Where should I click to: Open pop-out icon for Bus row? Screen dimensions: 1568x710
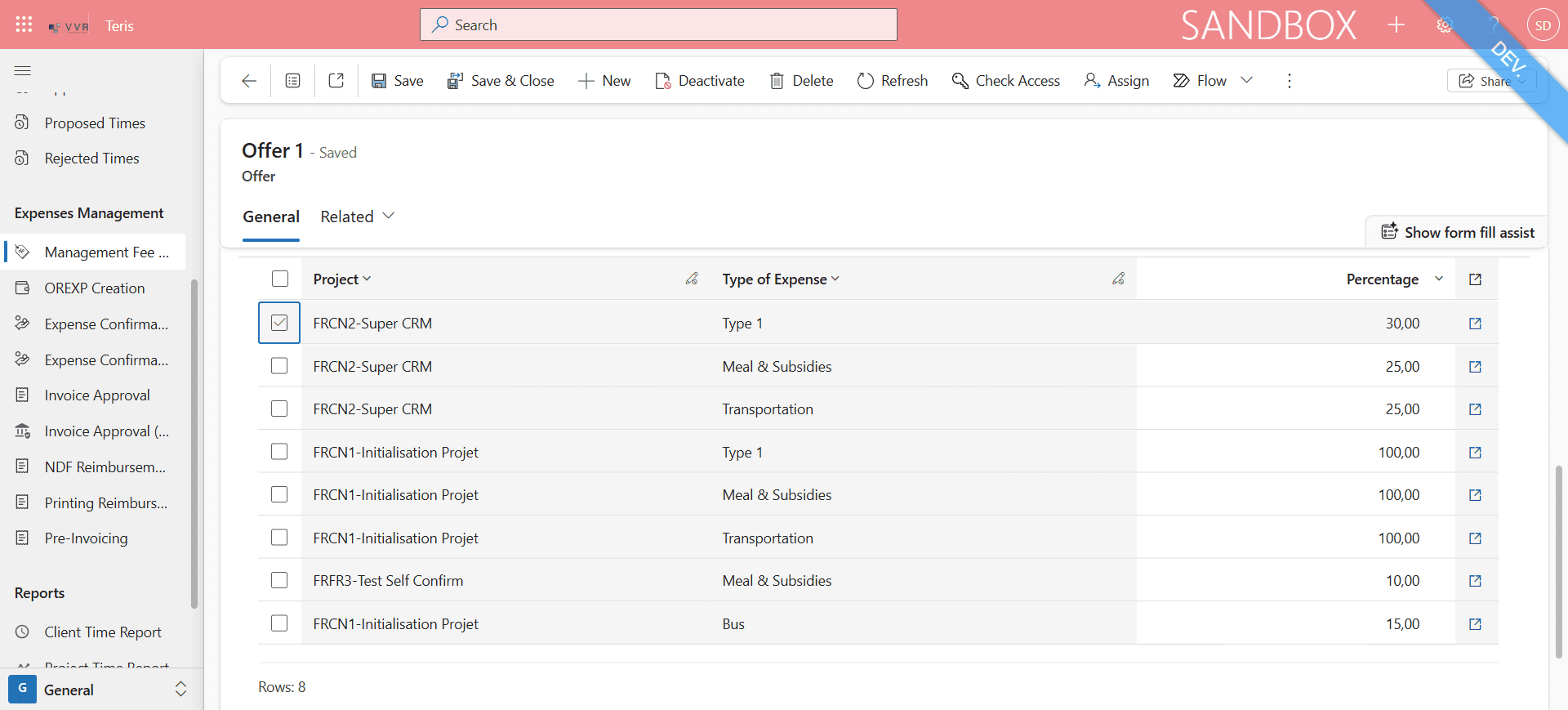(1475, 624)
